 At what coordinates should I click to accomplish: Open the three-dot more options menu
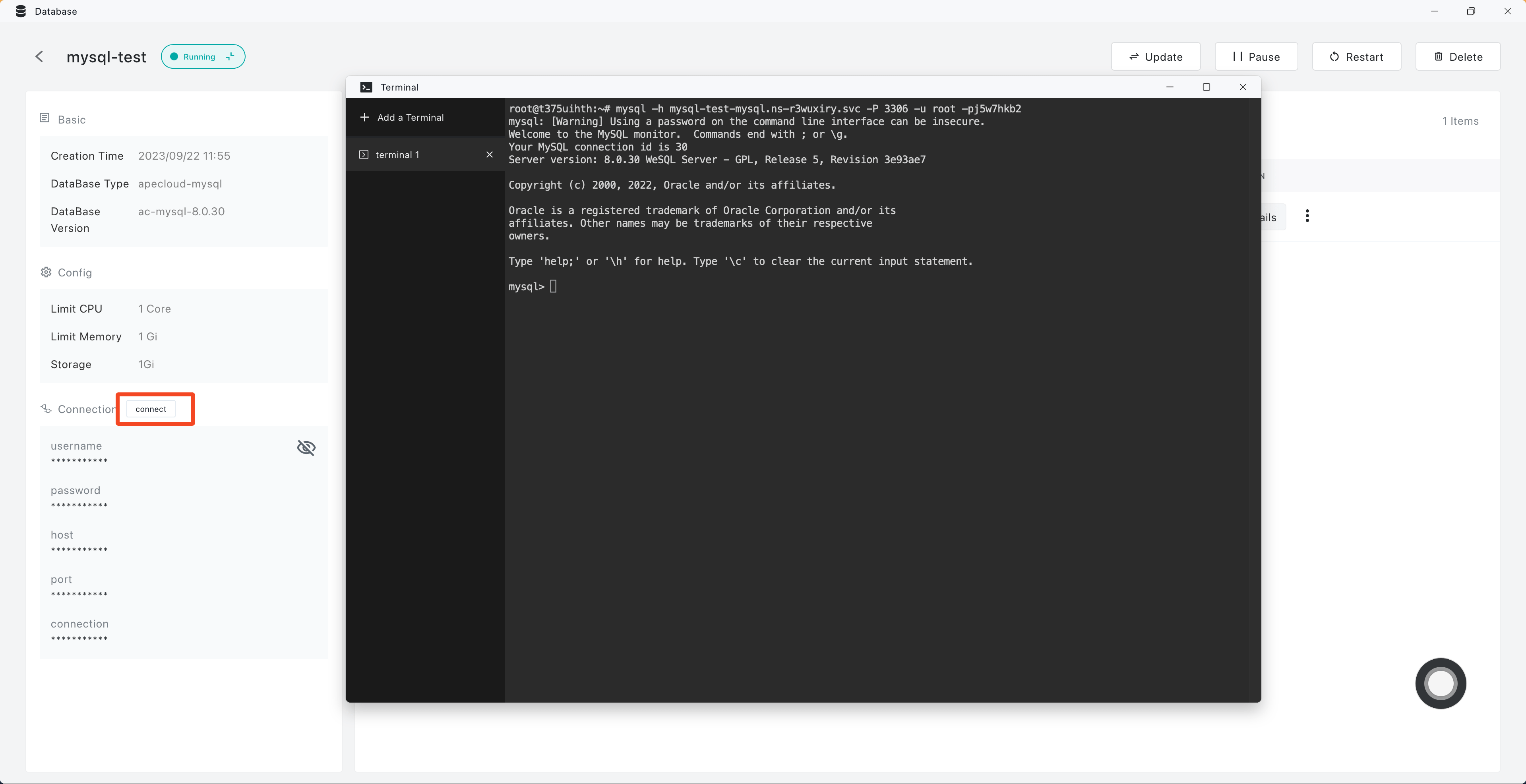click(1307, 216)
